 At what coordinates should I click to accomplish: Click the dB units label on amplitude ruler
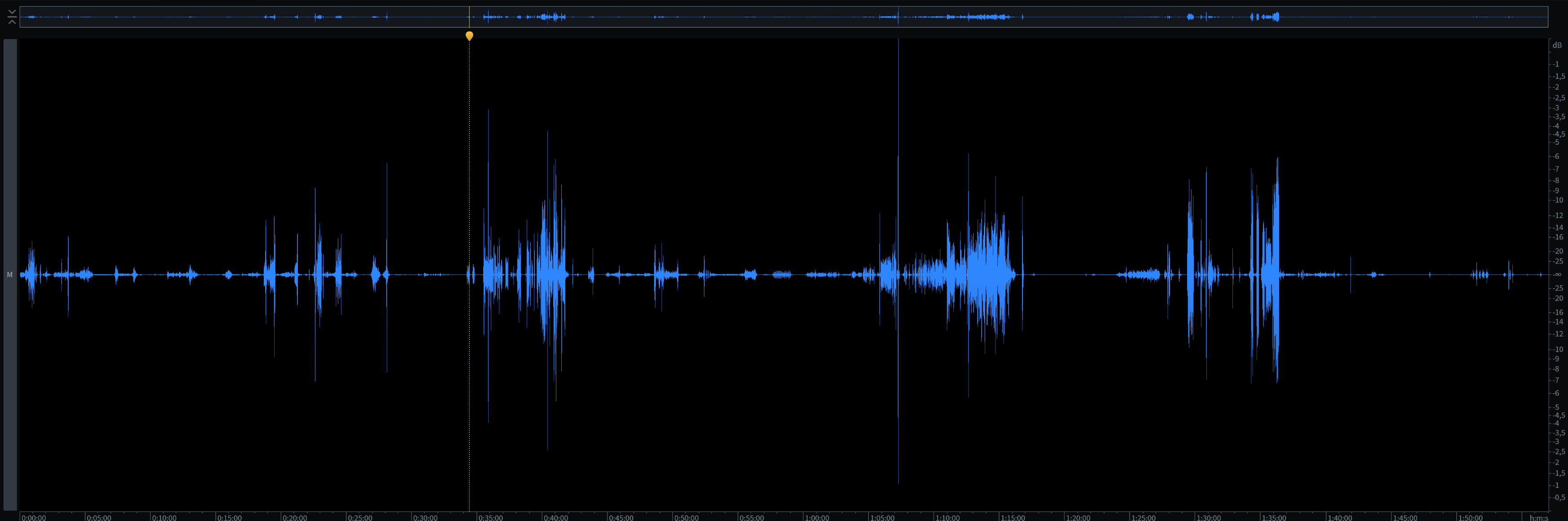click(x=1556, y=45)
